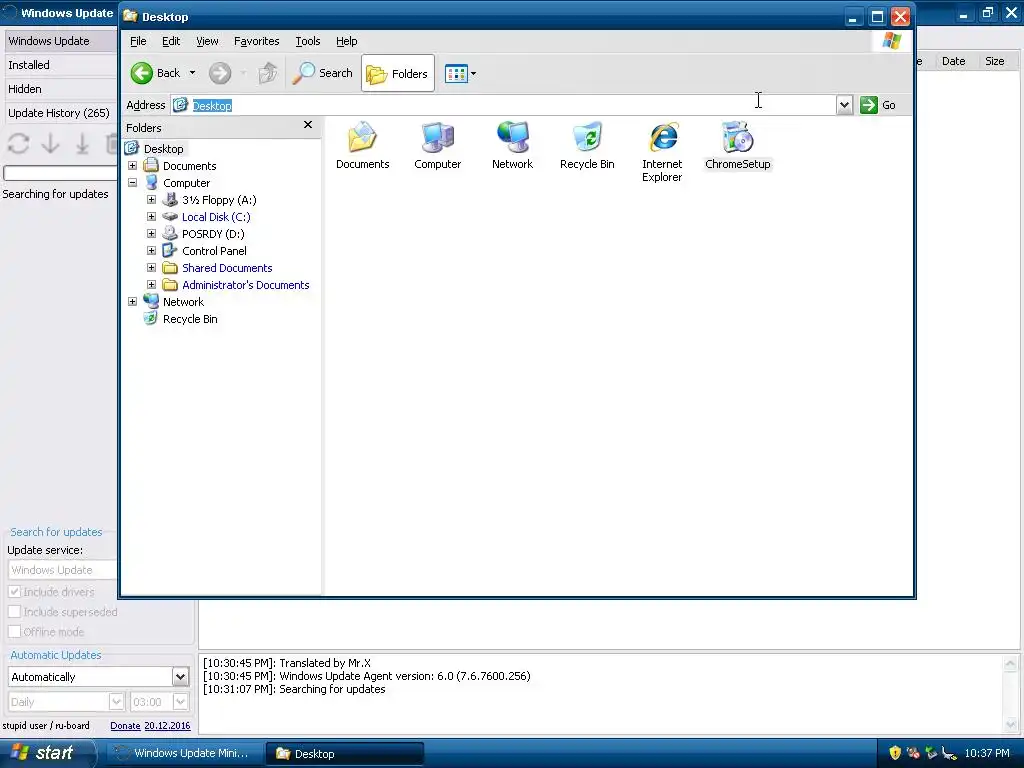1024x768 pixels.
Task: Click the refresh icon in Windows Update window
Action: (x=18, y=144)
